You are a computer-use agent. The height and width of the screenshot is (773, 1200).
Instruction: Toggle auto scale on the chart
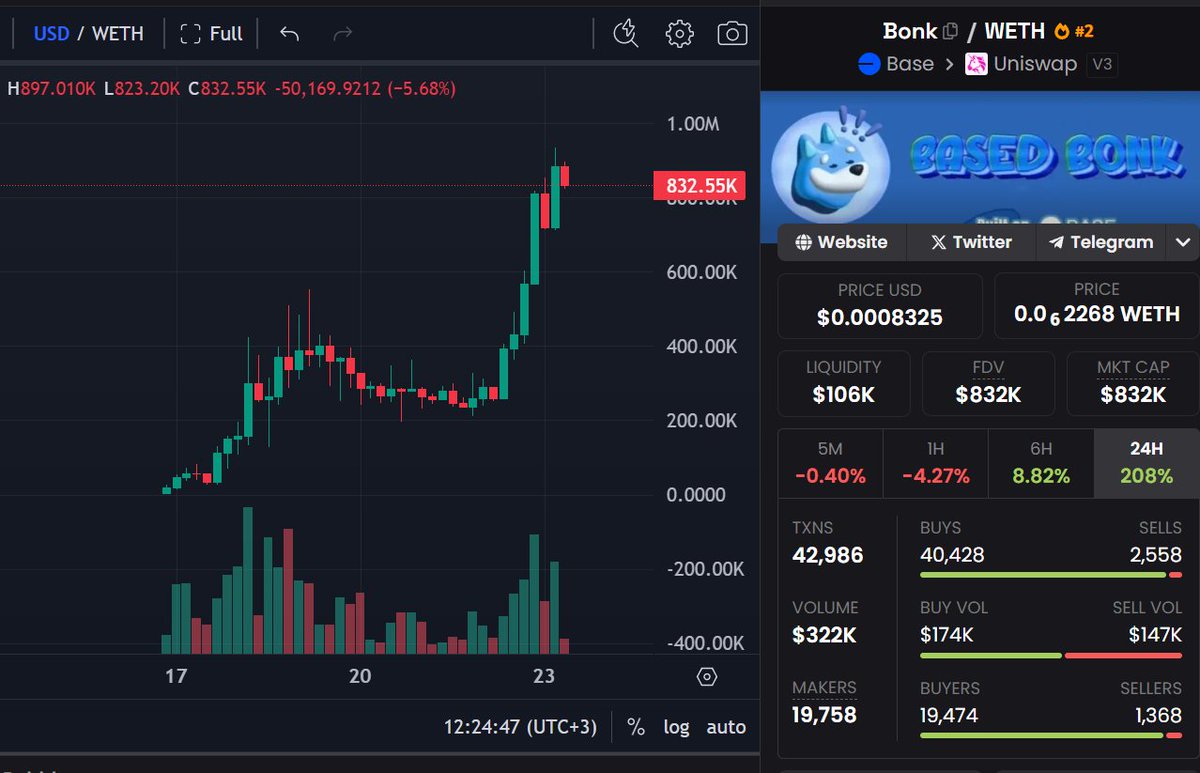[726, 727]
